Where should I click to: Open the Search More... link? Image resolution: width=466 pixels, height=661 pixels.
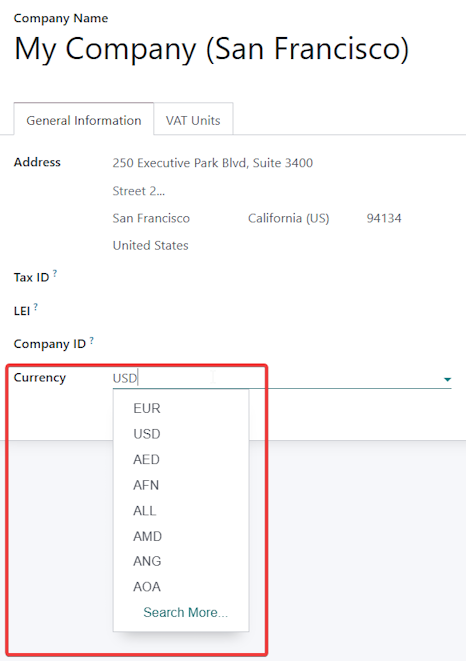point(185,612)
